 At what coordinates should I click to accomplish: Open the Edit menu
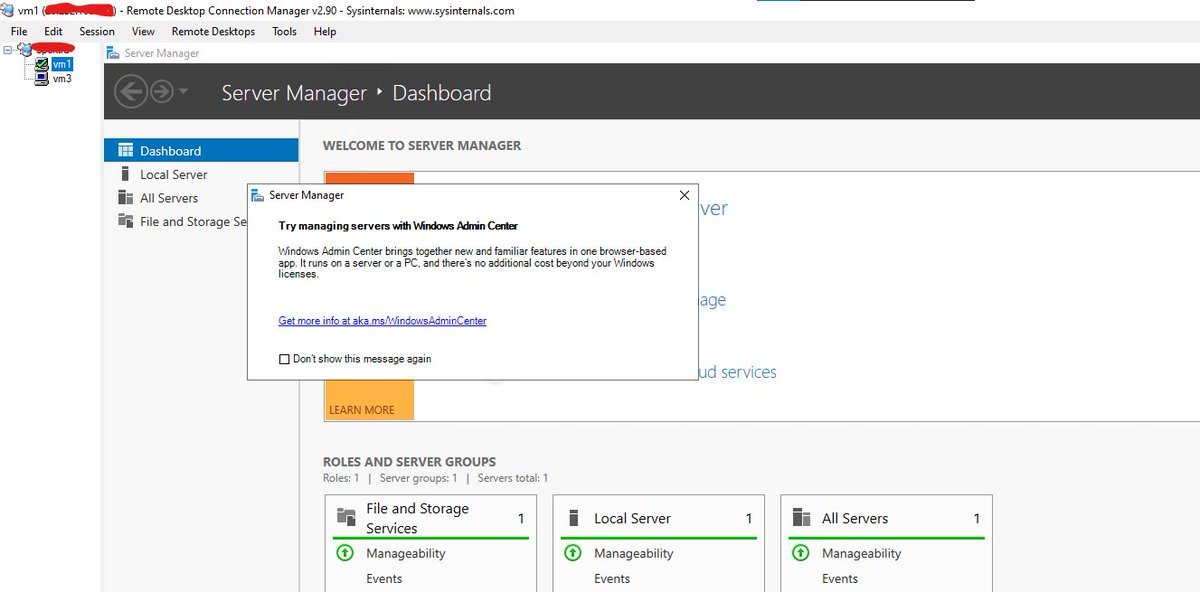(x=53, y=31)
